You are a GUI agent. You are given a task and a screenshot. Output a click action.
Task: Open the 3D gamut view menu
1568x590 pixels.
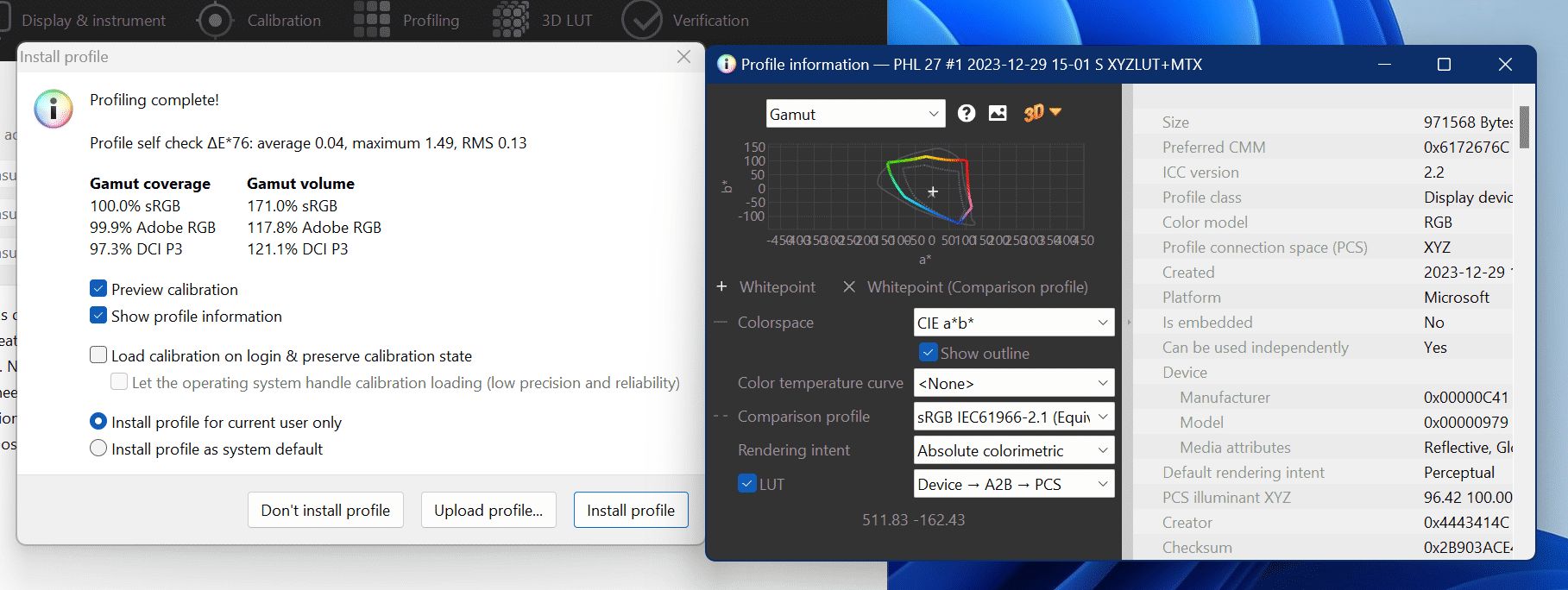point(1042,113)
